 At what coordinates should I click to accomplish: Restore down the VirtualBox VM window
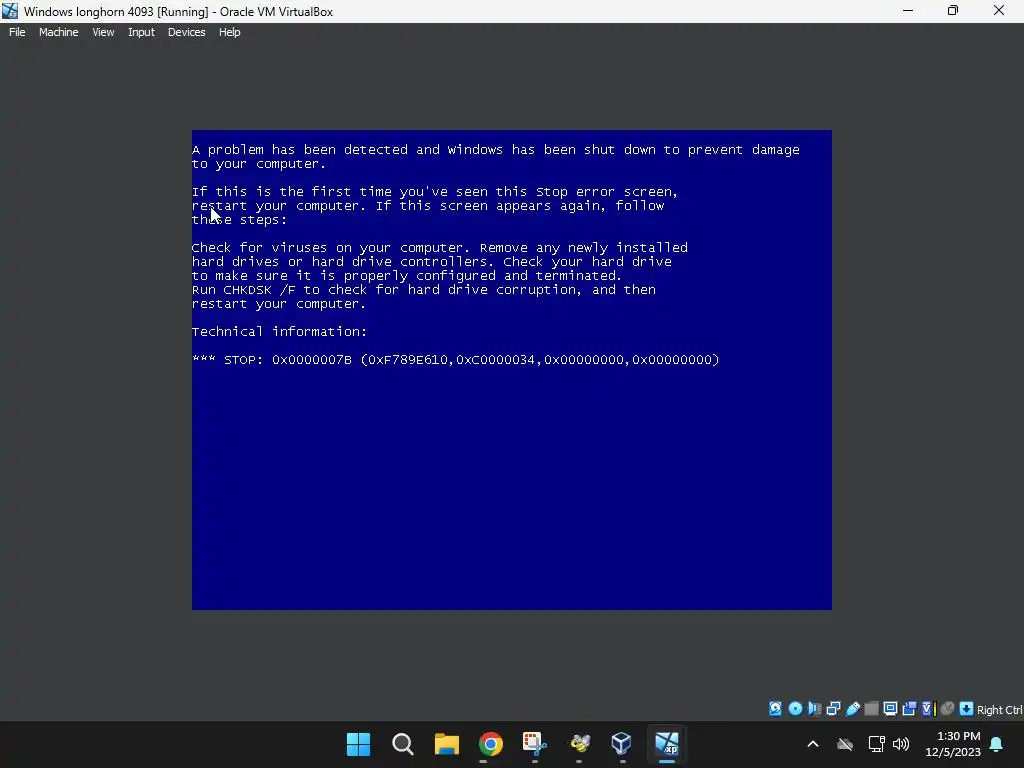point(953,11)
